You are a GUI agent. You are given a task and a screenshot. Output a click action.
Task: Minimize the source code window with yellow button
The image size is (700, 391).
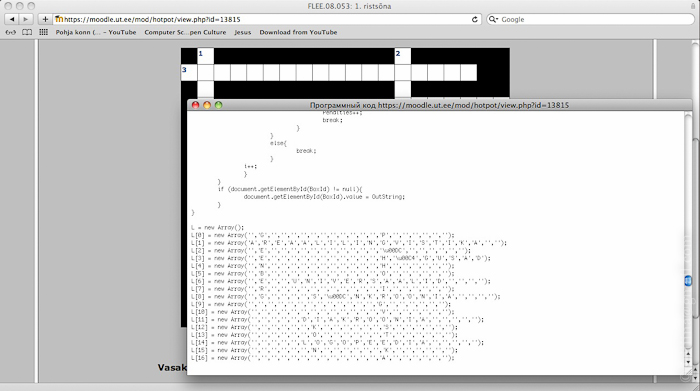click(207, 105)
